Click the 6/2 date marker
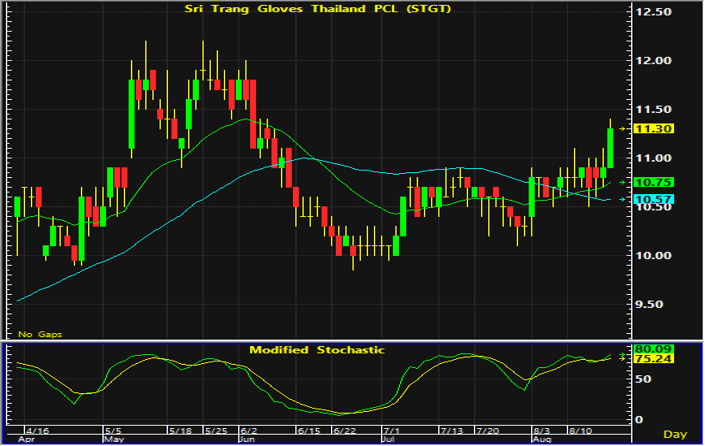Screen dimensions: 705x446 pyautogui.click(x=248, y=431)
